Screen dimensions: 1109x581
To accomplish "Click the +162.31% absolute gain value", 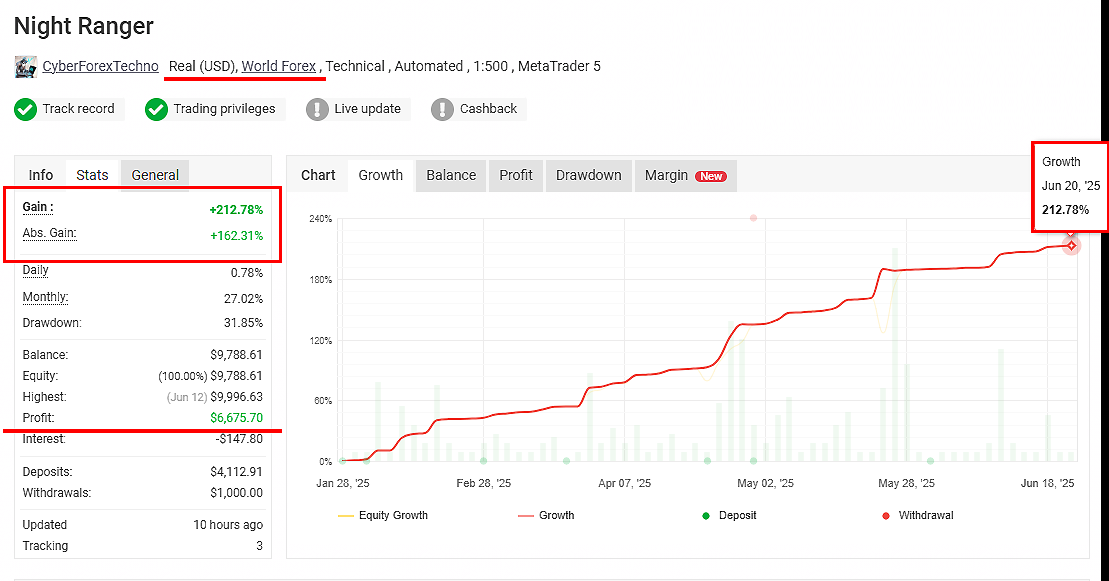I will click(x=236, y=236).
